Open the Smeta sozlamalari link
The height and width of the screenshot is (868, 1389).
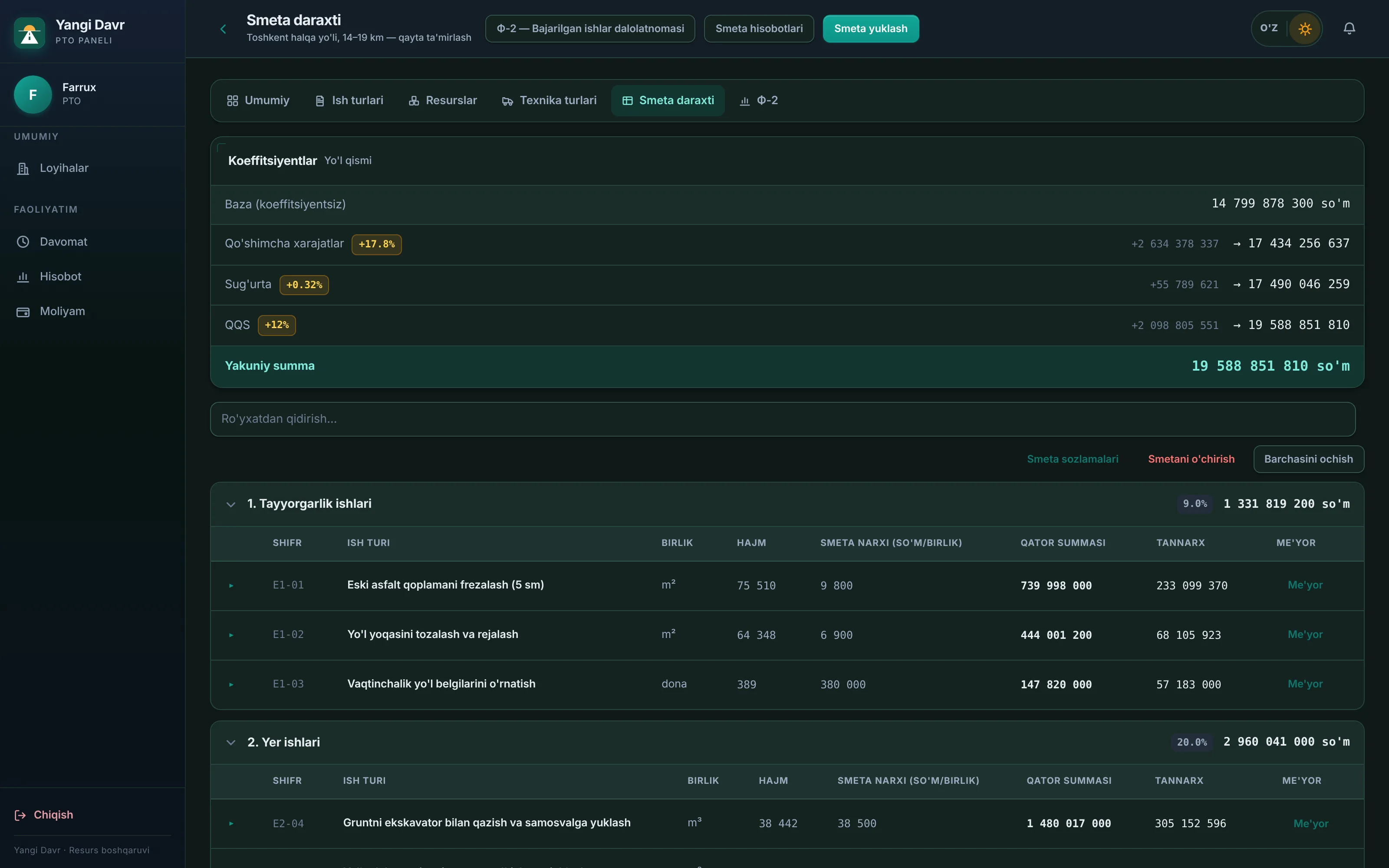pyautogui.click(x=1072, y=459)
